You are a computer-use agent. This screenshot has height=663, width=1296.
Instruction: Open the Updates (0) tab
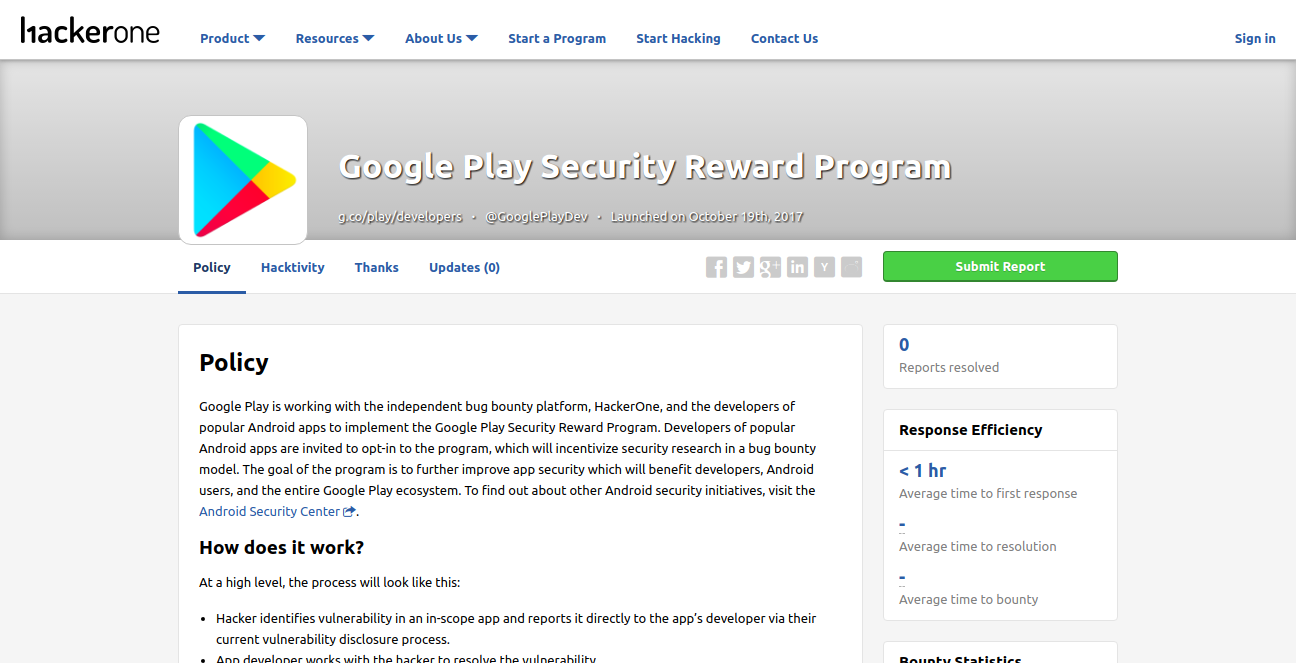pyautogui.click(x=464, y=268)
